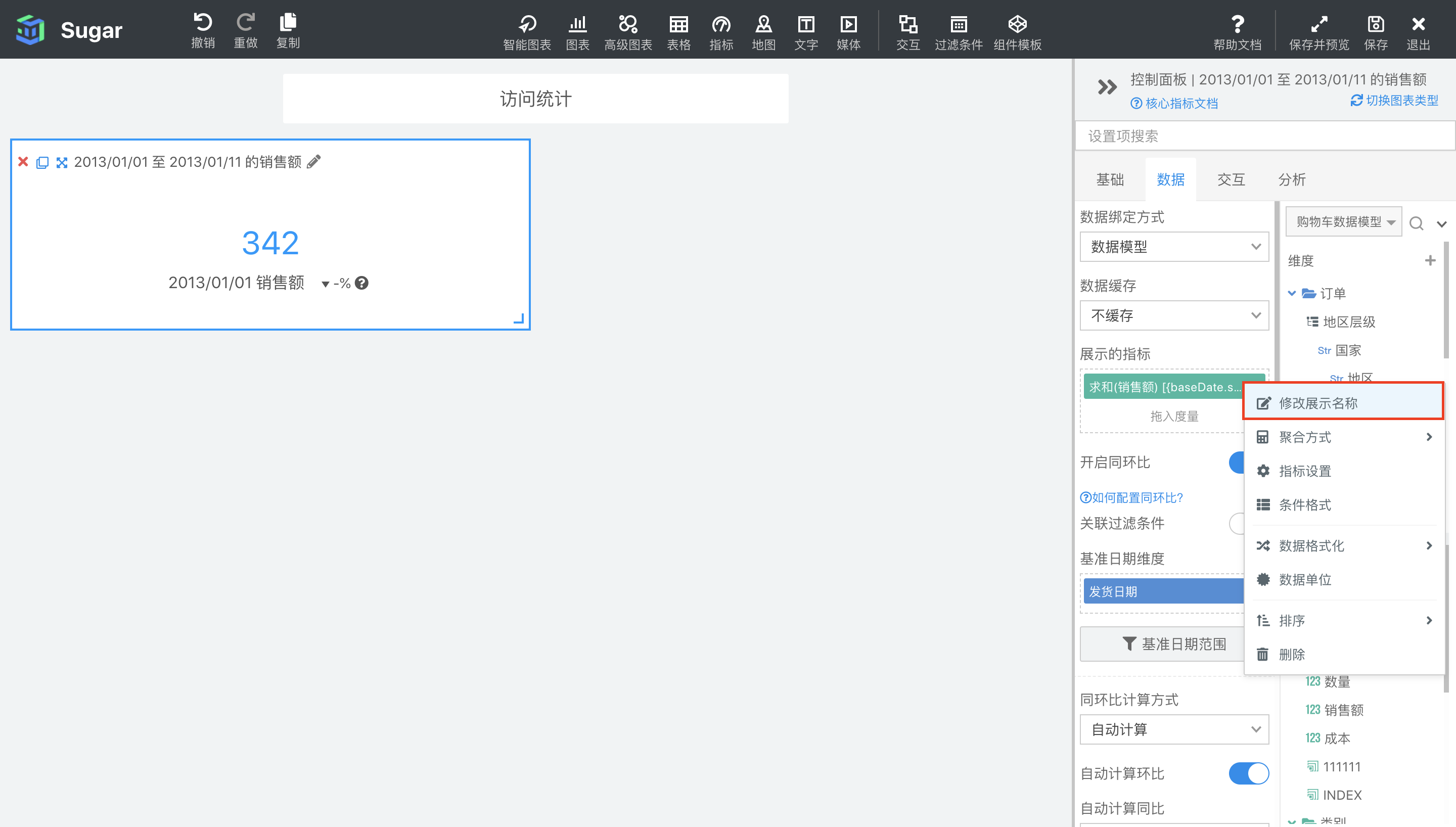Expand the 排序 submenu

click(1344, 620)
